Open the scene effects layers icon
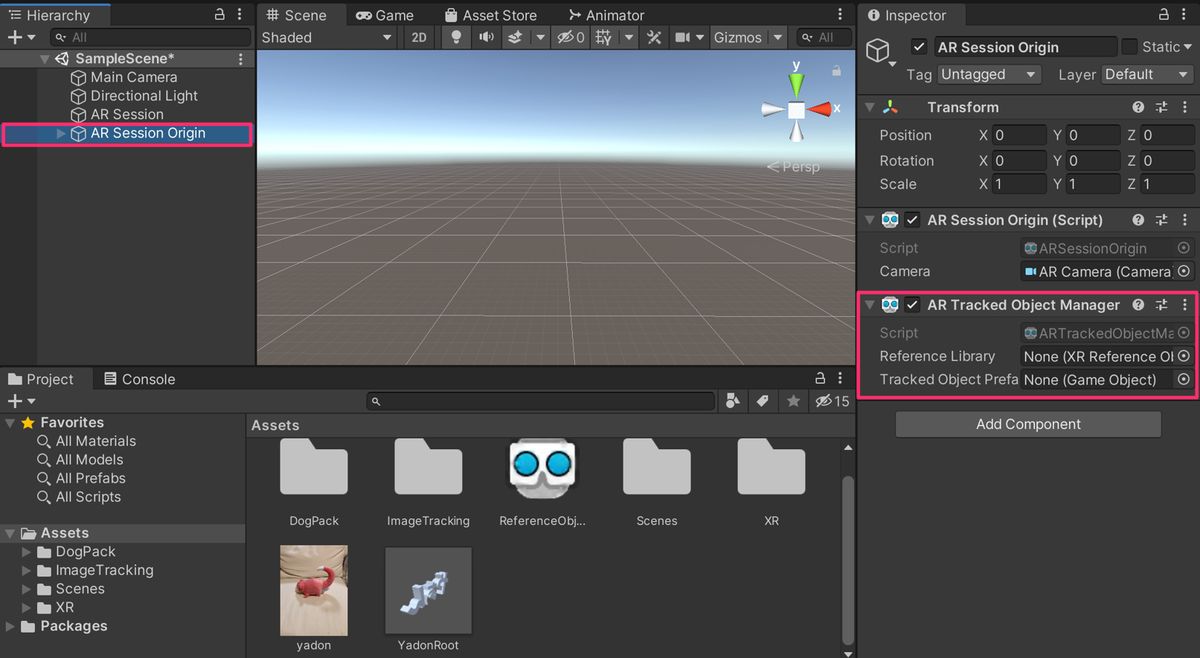This screenshot has width=1200, height=658. [x=515, y=37]
